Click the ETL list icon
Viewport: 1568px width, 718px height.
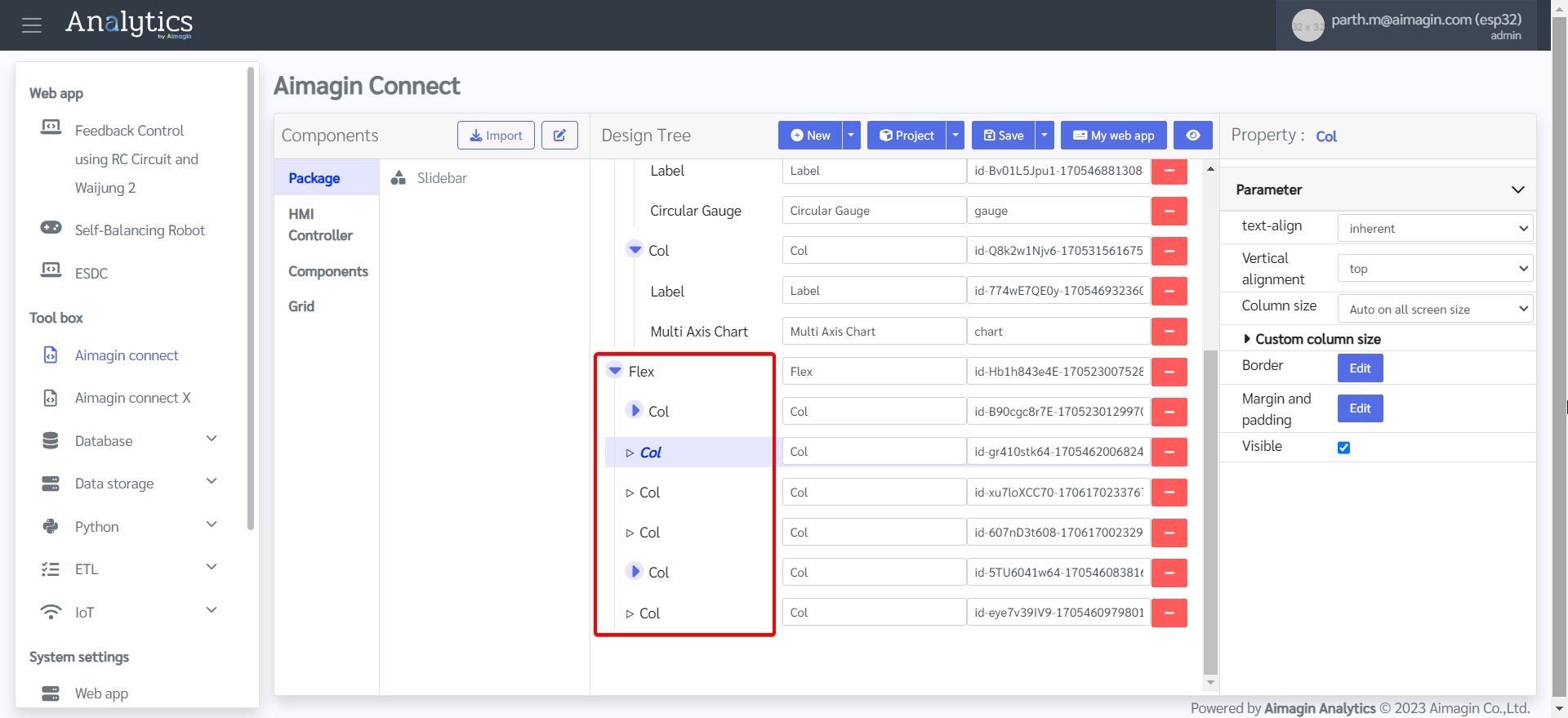coord(51,569)
